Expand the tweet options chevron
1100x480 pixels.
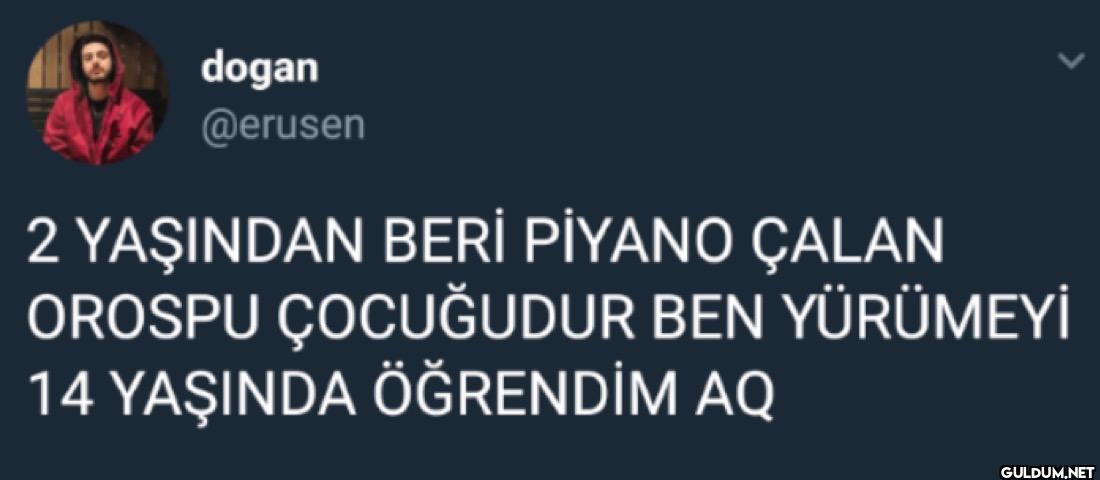pos(1071,62)
